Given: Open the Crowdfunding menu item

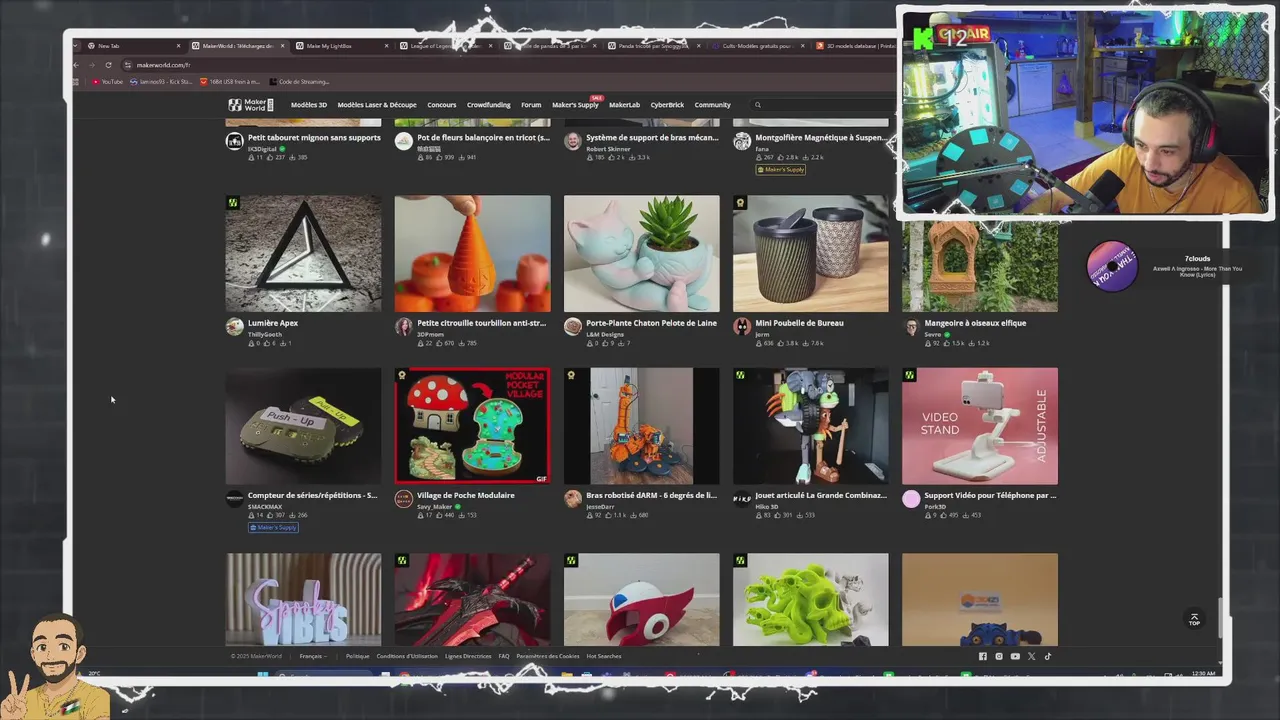Looking at the screenshot, I should (489, 105).
